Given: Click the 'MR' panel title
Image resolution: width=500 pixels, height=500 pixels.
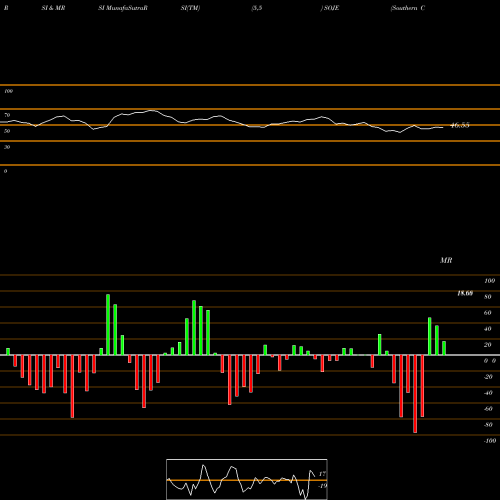Looking at the screenshot, I should 446,260.
